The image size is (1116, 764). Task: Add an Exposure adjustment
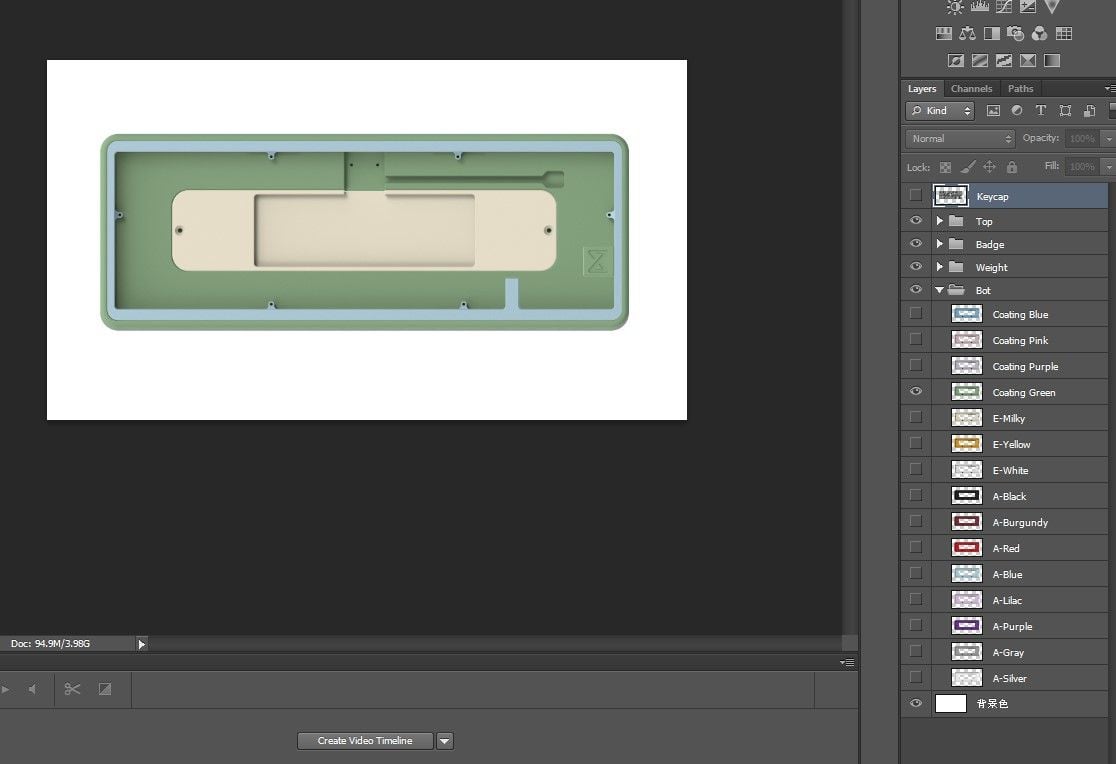(x=1028, y=6)
